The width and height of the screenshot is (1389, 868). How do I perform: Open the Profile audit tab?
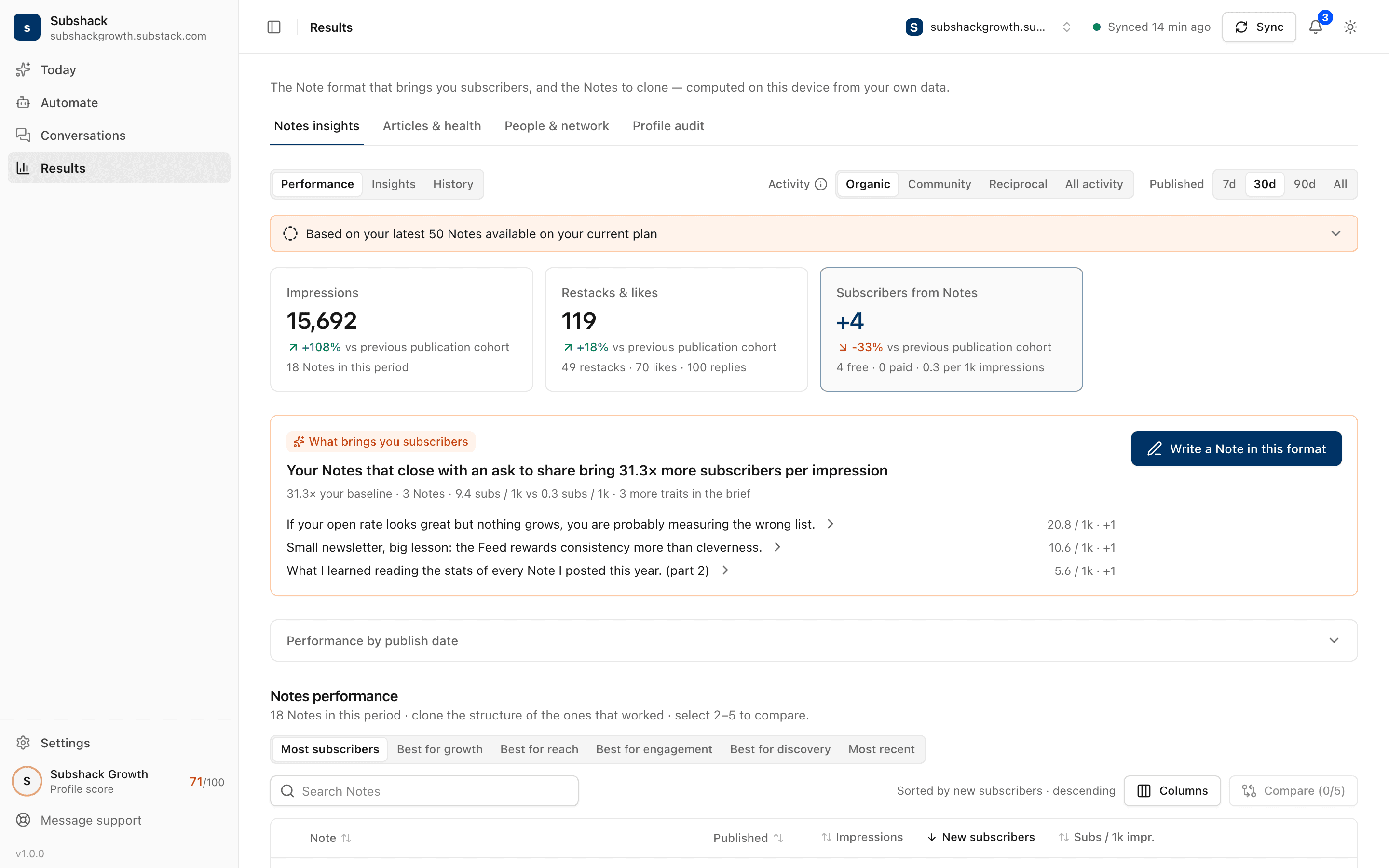668,126
